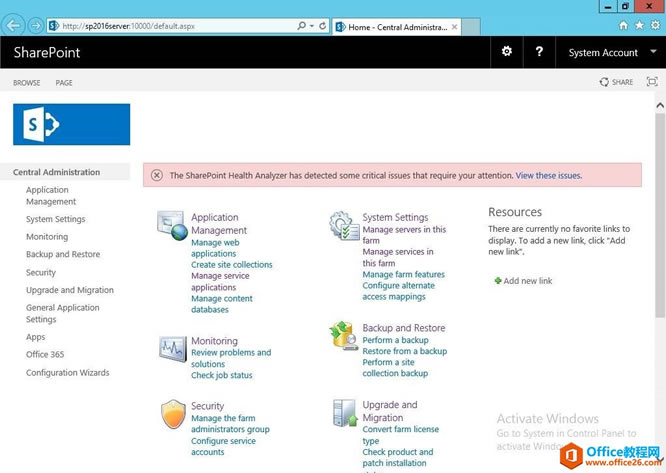Toggle focus on content mode icon
Viewport: 666px width, 473px height.
click(652, 82)
